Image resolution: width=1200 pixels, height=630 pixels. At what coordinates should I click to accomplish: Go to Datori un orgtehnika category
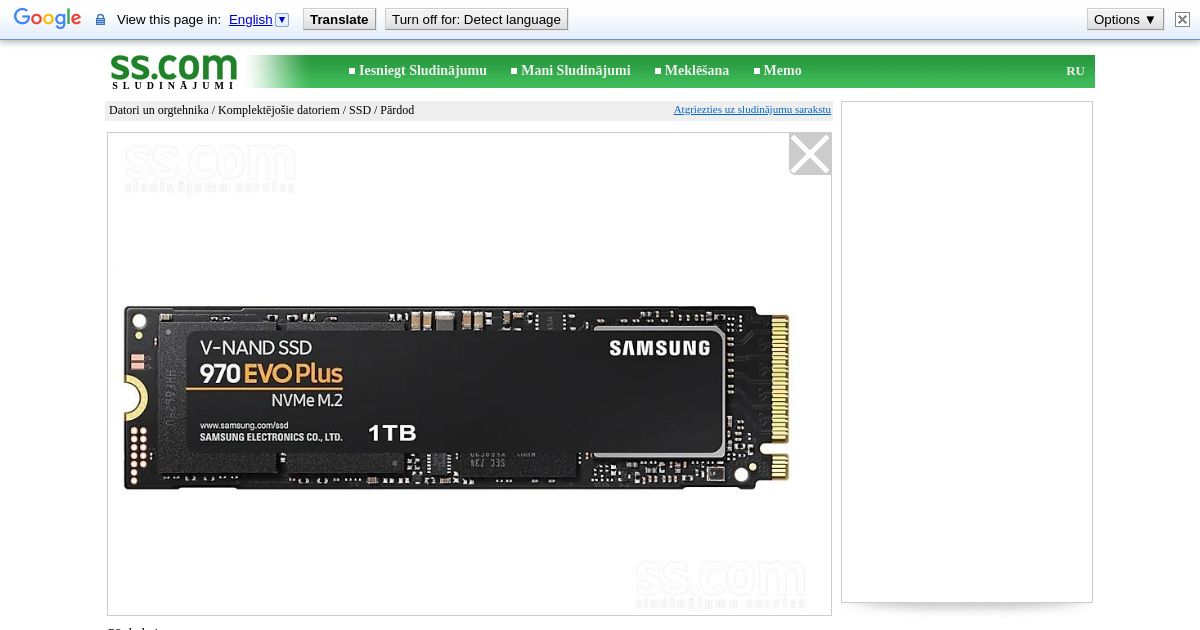[x=159, y=110]
